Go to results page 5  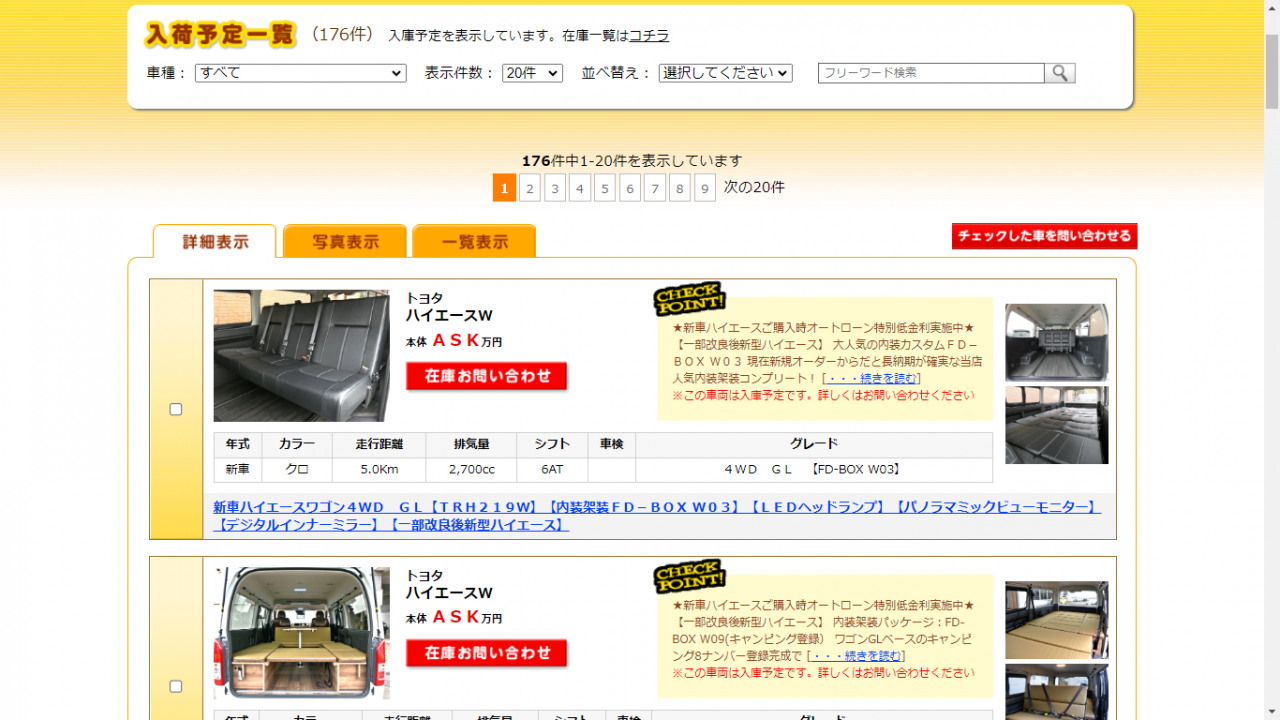click(605, 188)
